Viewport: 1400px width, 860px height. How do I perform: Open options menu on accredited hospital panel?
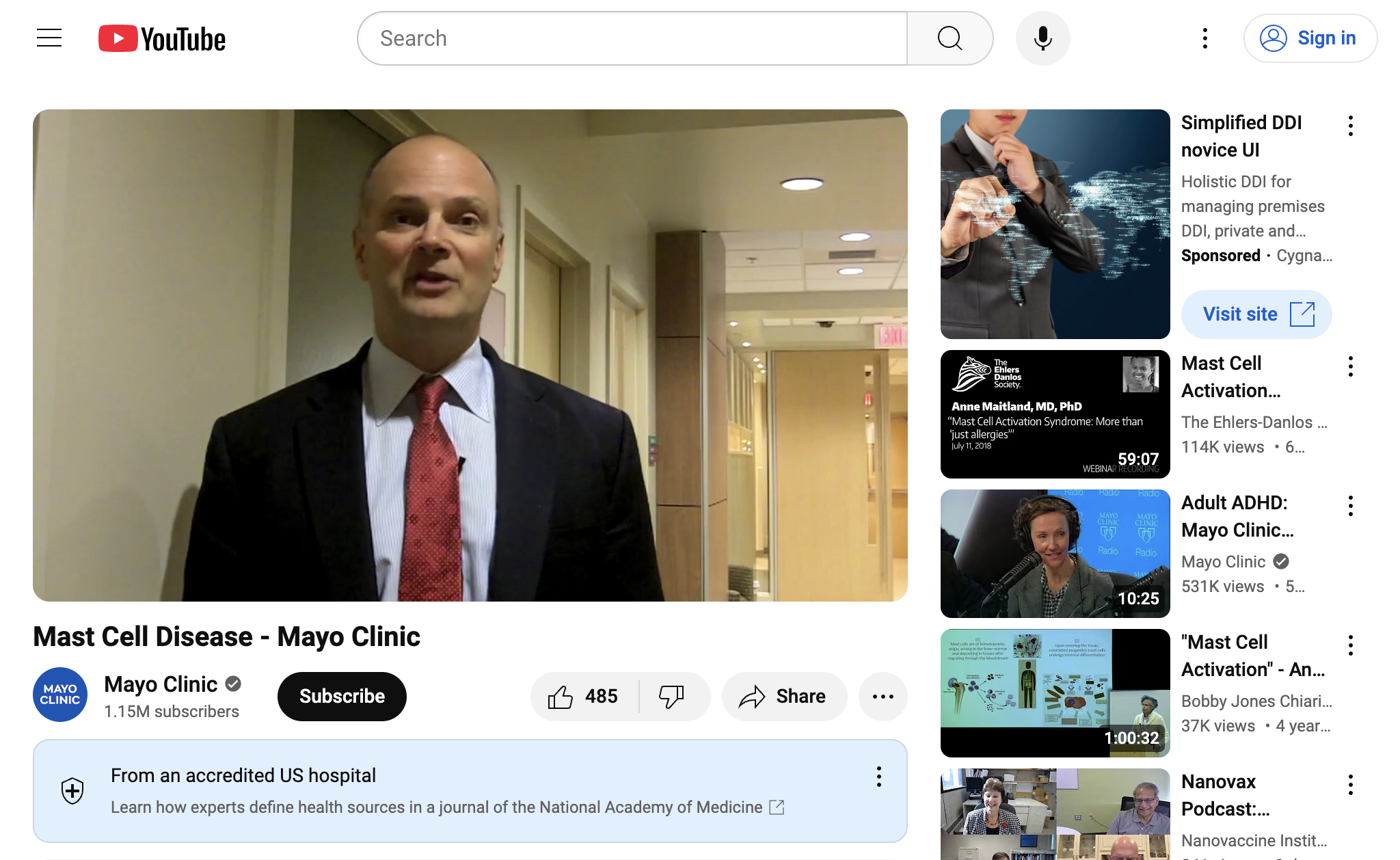pyautogui.click(x=879, y=777)
